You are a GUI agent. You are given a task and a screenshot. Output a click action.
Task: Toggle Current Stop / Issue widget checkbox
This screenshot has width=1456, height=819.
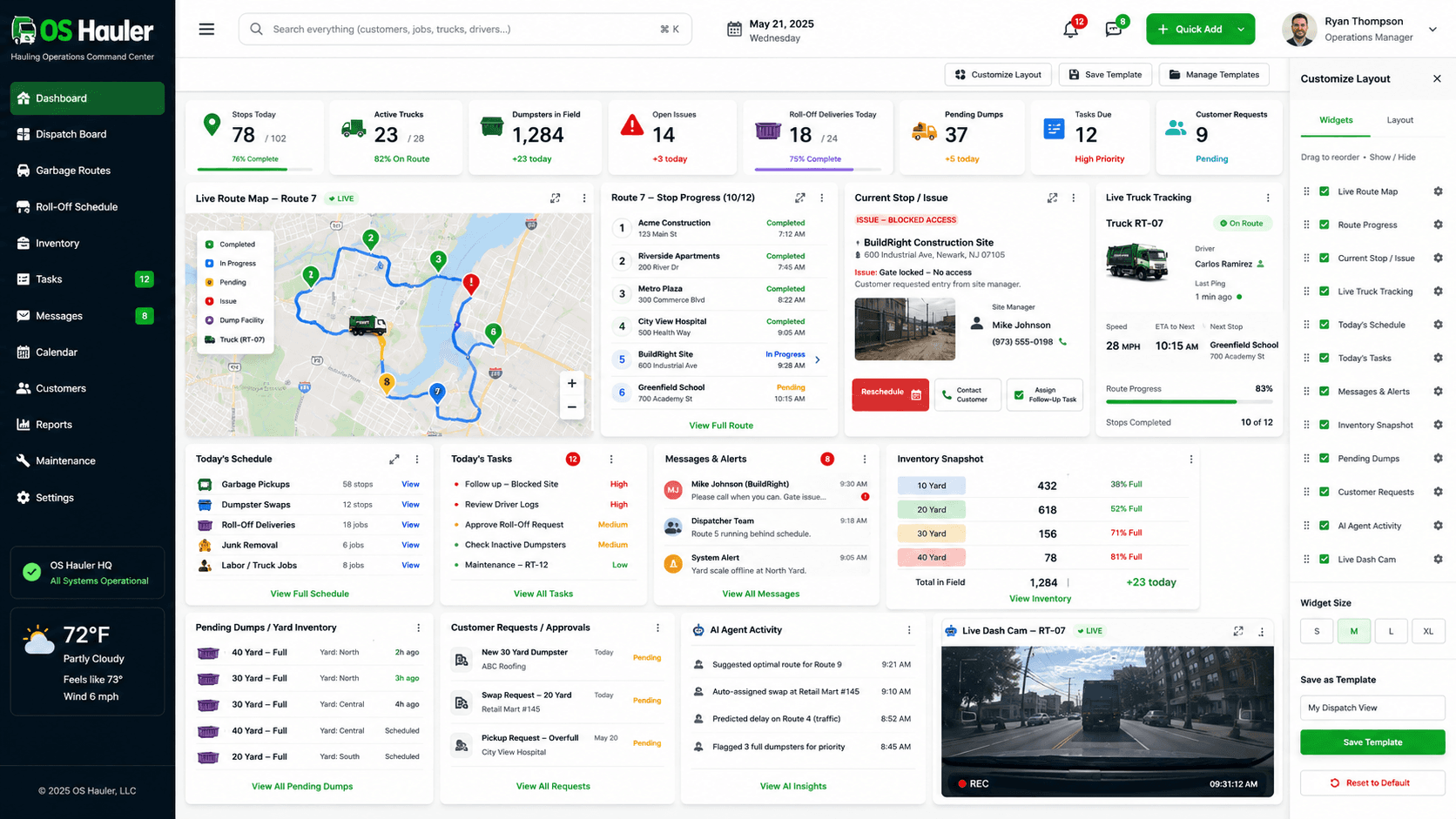[x=1325, y=258]
